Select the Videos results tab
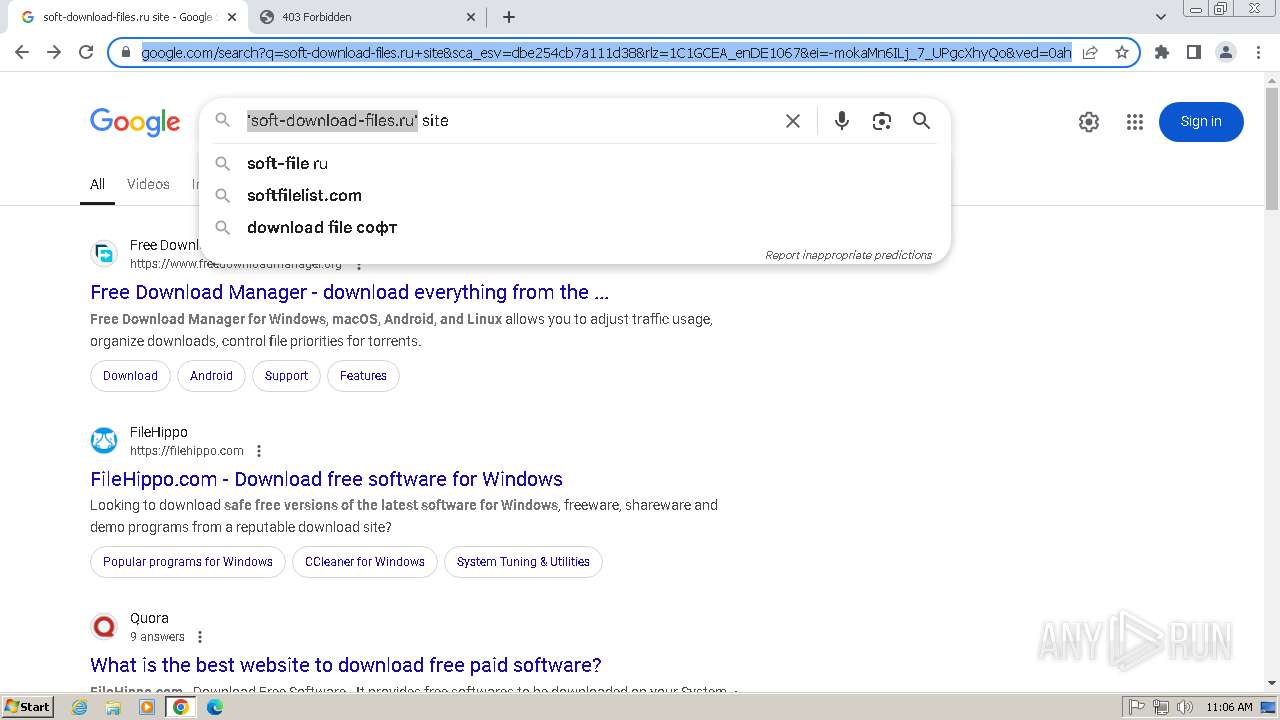 (148, 184)
